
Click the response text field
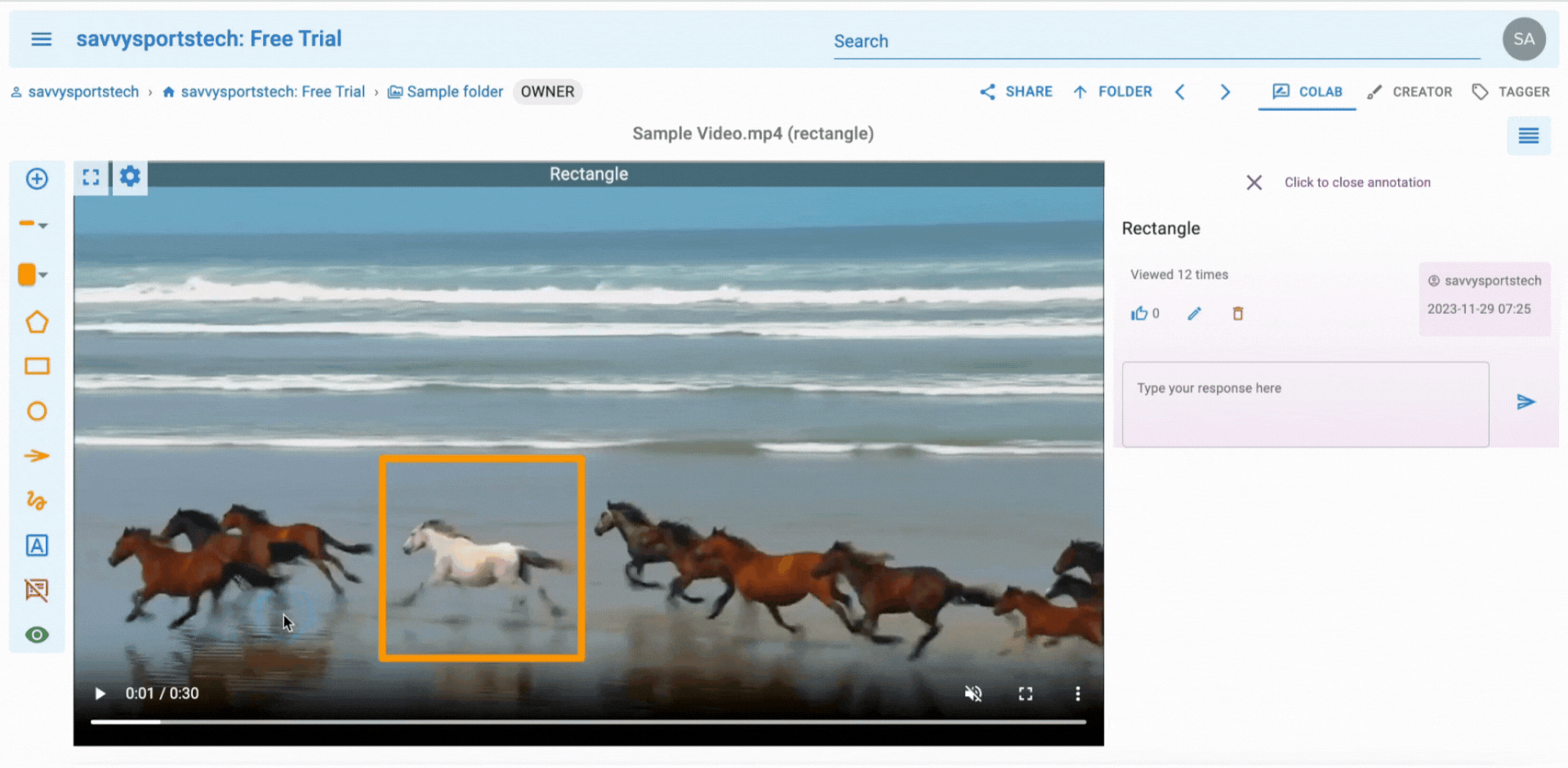click(x=1305, y=404)
